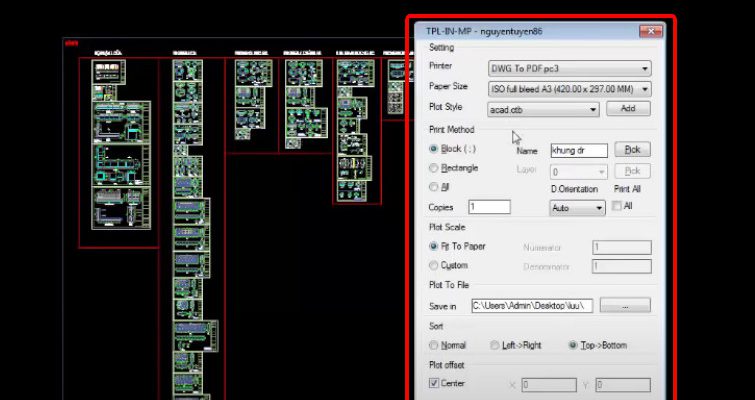Click the Save in folder path field
Screen dimensions: 755x400
(x=532, y=306)
